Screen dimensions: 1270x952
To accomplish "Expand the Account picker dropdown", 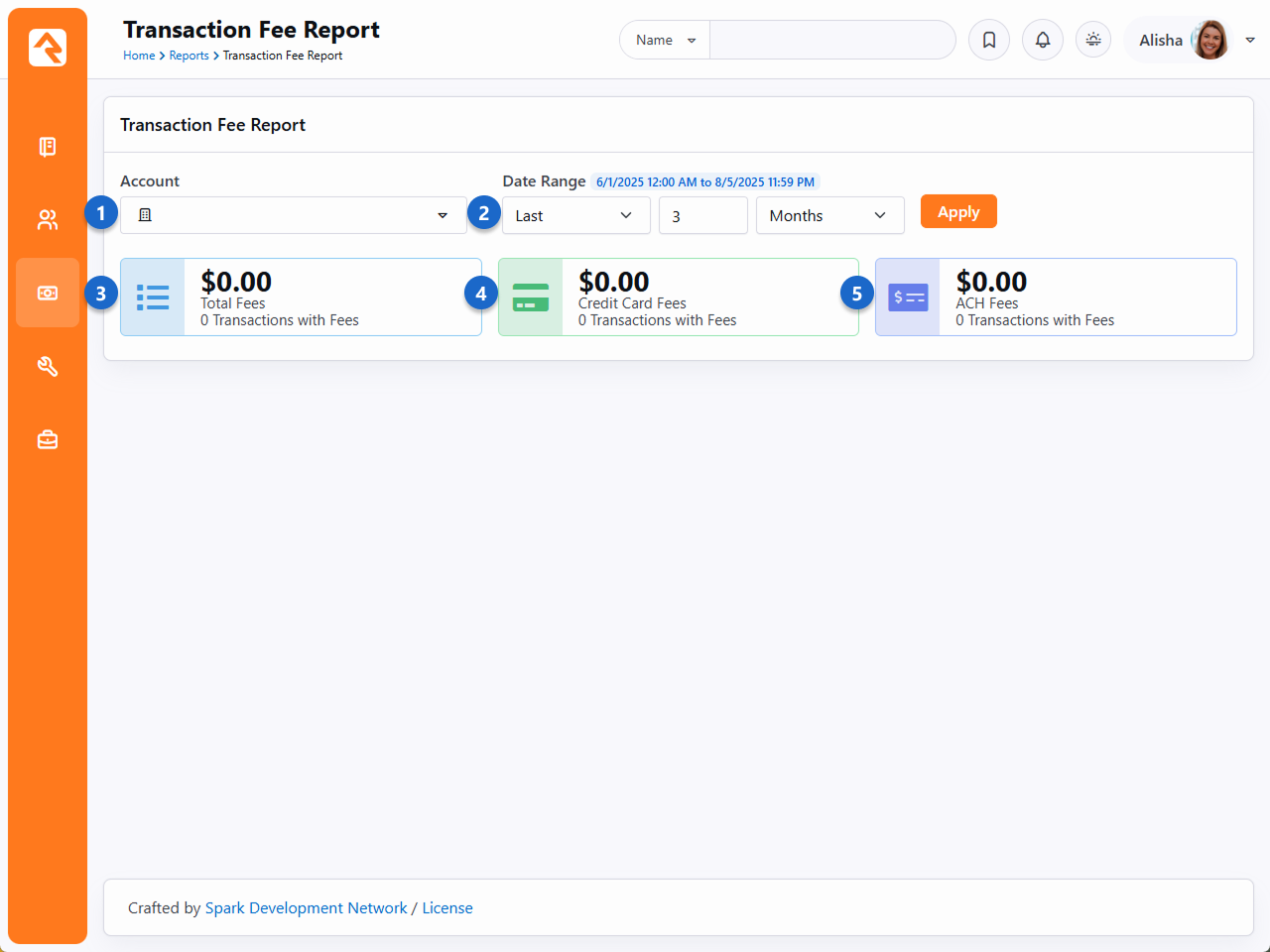I will coord(293,215).
